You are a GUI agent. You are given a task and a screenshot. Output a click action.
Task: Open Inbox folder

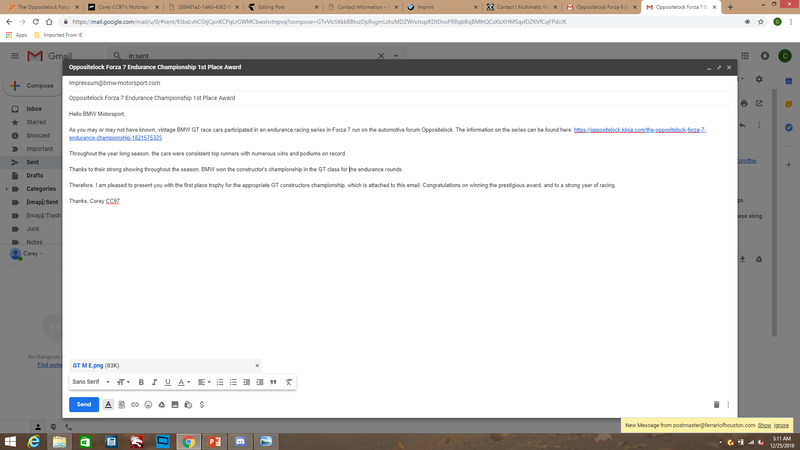click(34, 109)
